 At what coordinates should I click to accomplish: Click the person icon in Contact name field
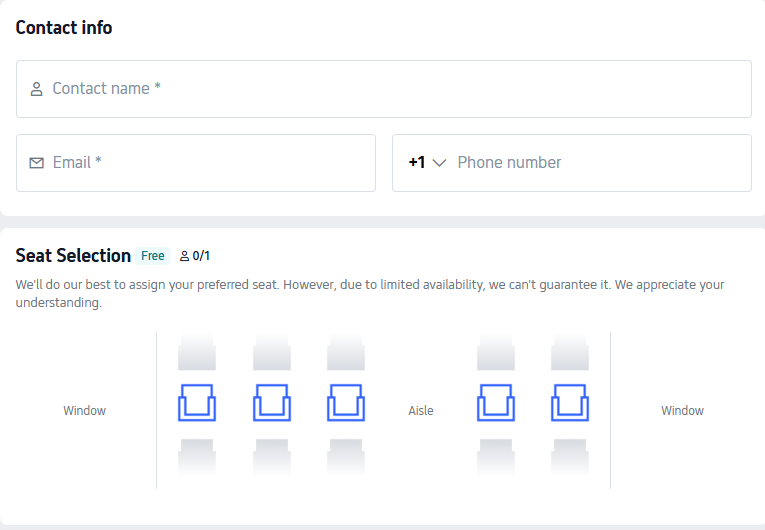[x=37, y=89]
